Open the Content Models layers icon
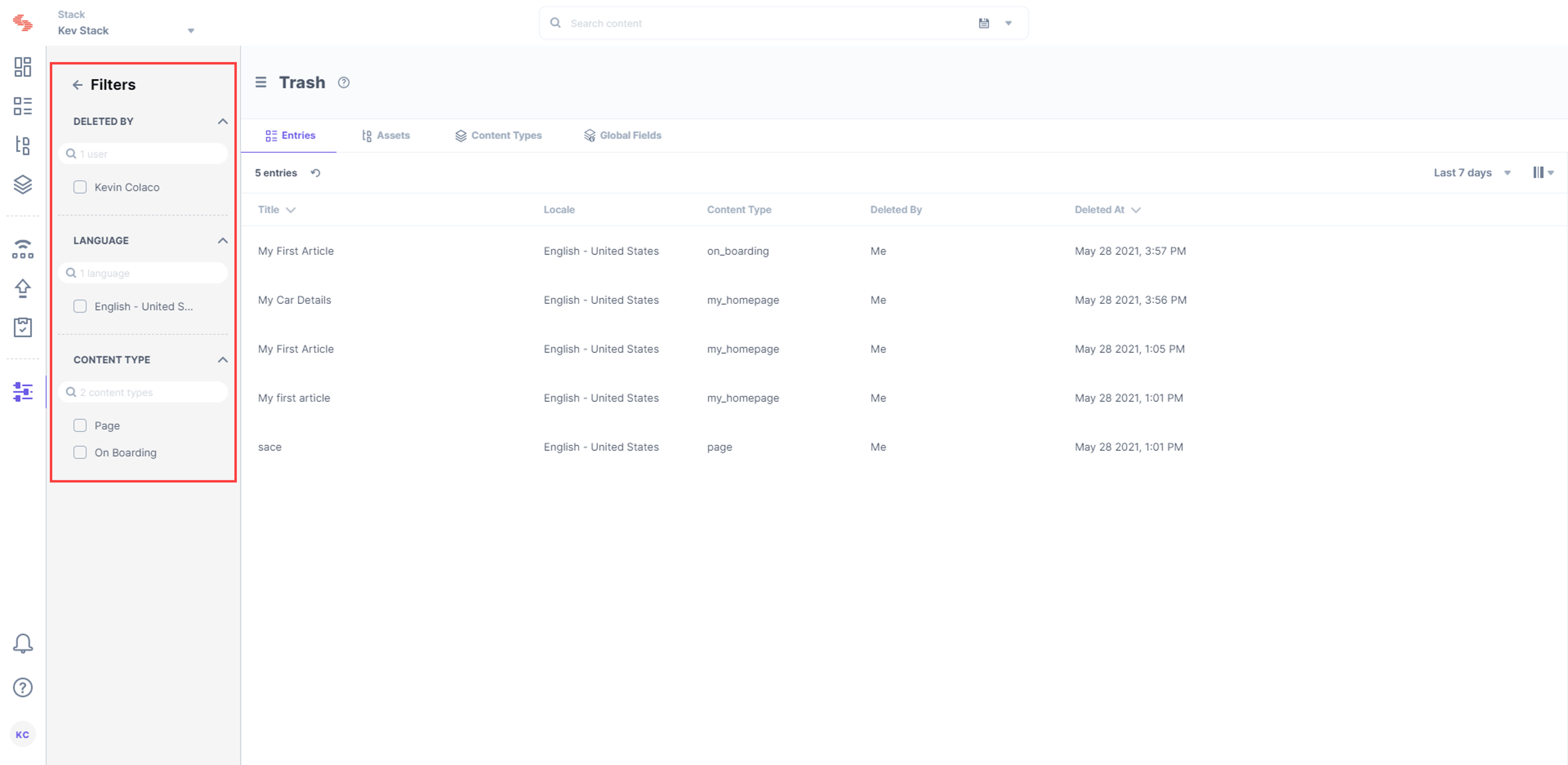 (x=22, y=185)
